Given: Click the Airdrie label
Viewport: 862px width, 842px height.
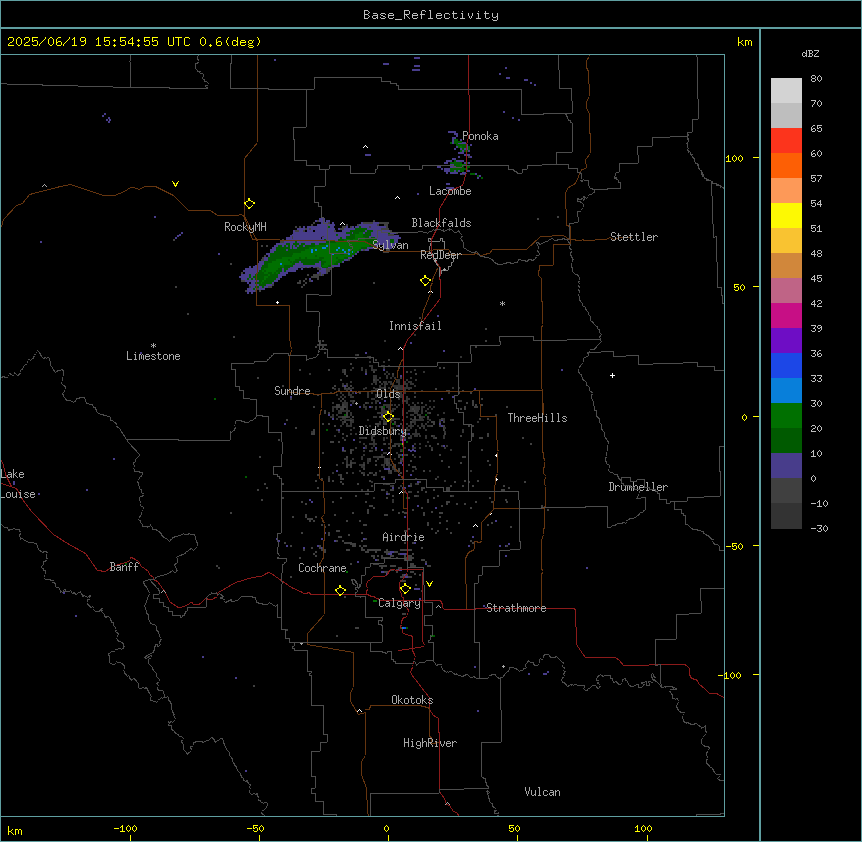Looking at the screenshot, I should coord(403,537).
